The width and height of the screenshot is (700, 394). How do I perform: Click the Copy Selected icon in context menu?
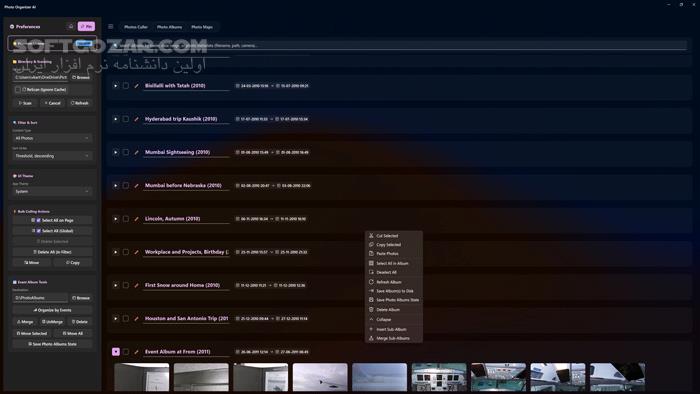[371, 245]
